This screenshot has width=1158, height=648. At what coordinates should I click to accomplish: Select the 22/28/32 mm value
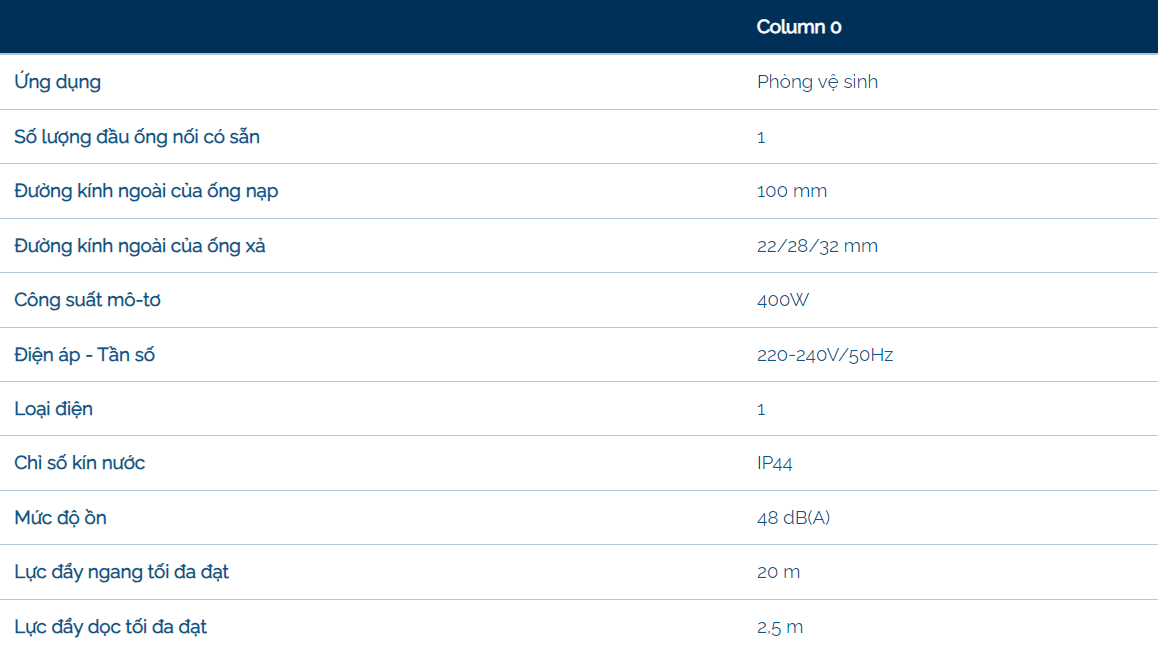pyautogui.click(x=817, y=246)
